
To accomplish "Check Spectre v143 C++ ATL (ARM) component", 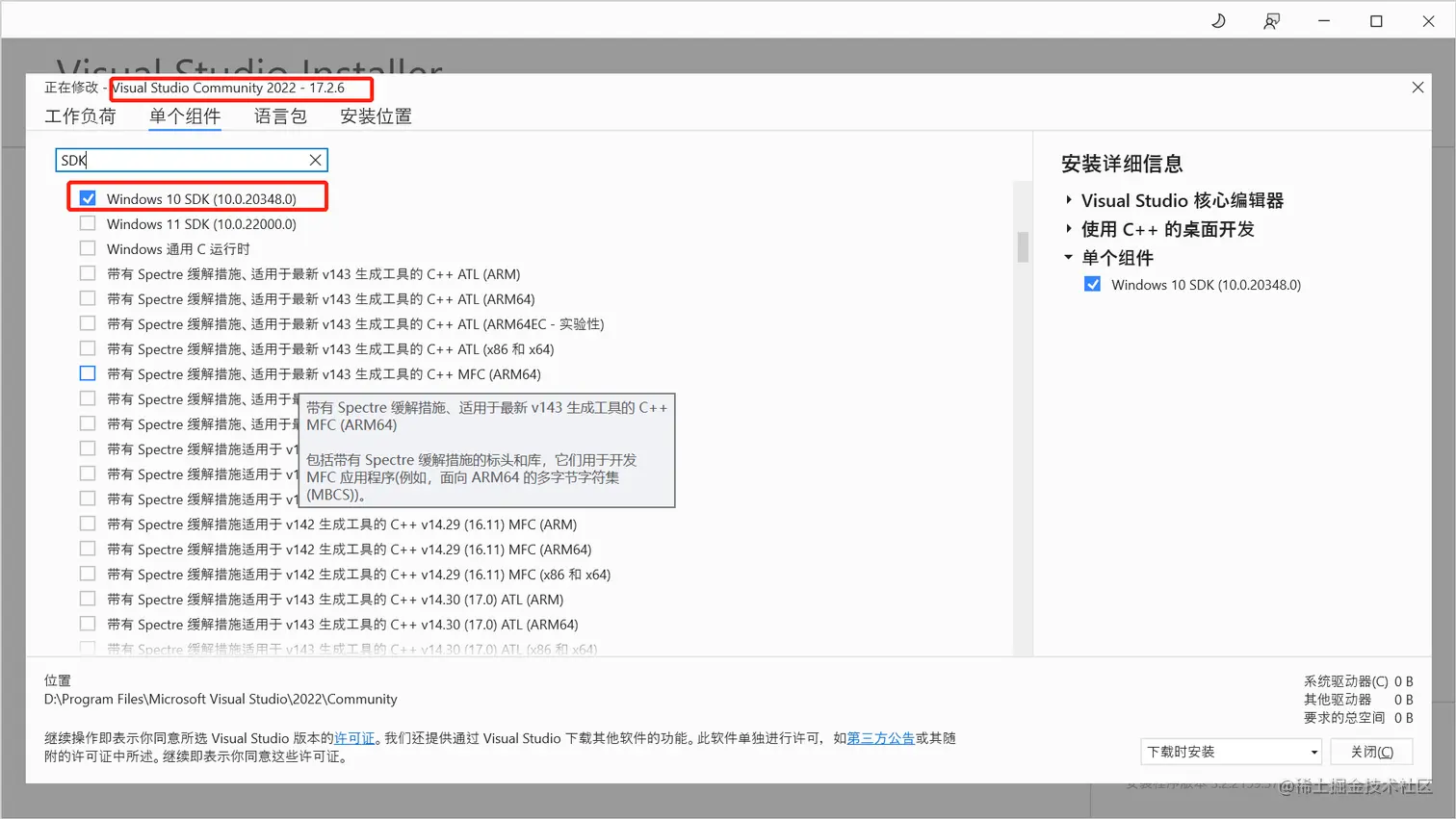I will [x=88, y=273].
